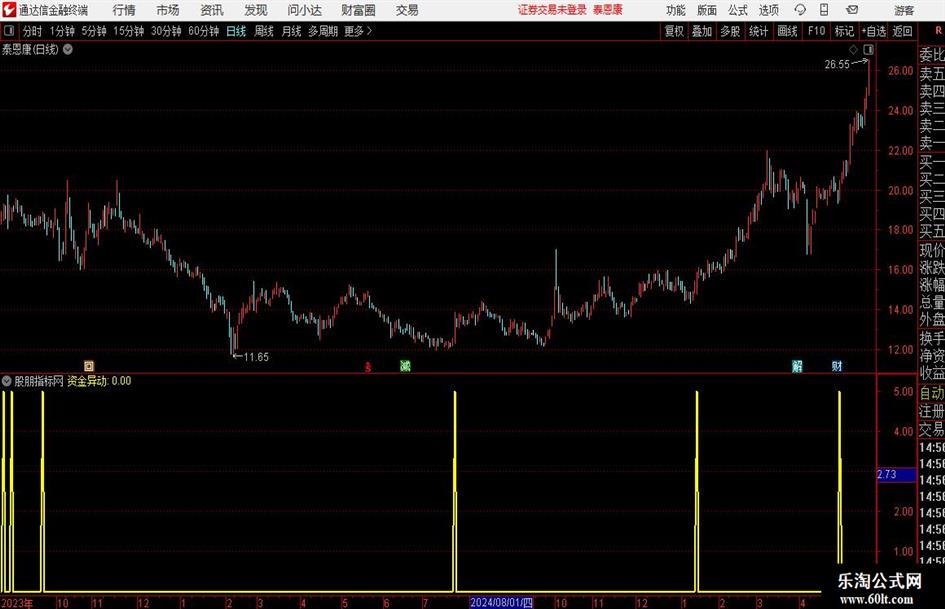Switch to the 周线 weekly tab
945x609 pixels.
(x=264, y=31)
